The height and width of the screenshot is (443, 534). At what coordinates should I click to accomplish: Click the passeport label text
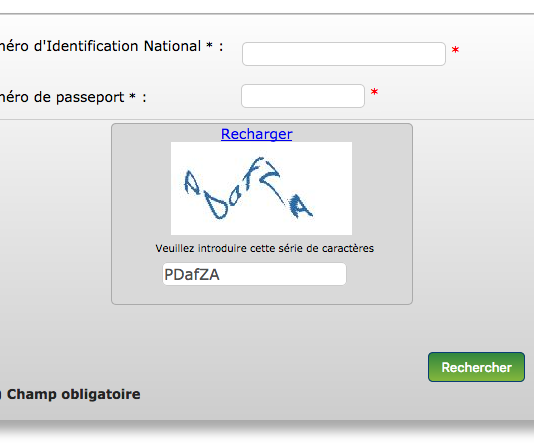[x=90, y=98]
